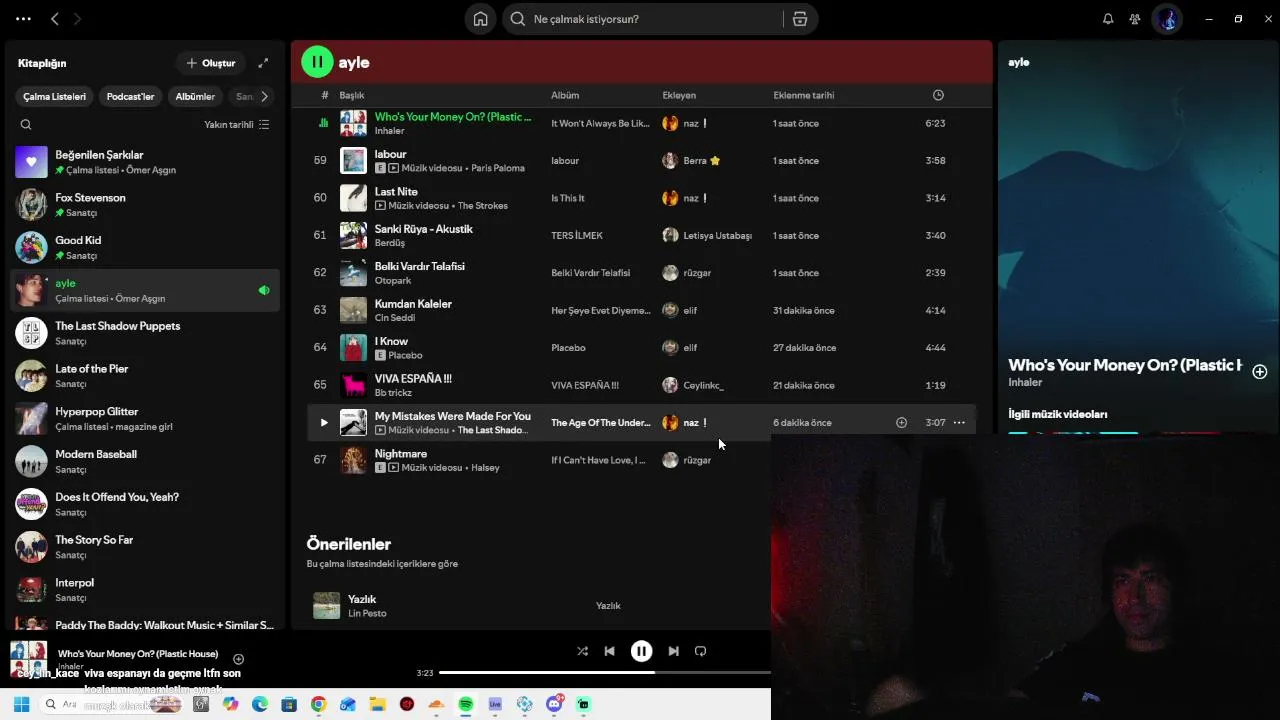1280x720 pixels.
Task: Open The Story So Far artist
Action: tap(145, 547)
